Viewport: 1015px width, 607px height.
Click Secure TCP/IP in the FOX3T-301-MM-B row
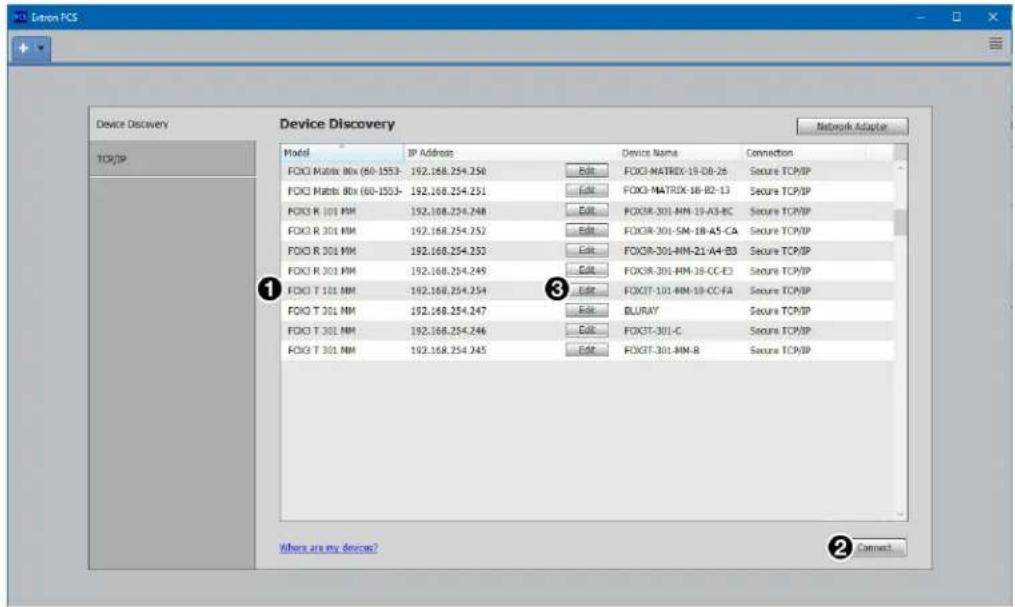[x=780, y=351]
